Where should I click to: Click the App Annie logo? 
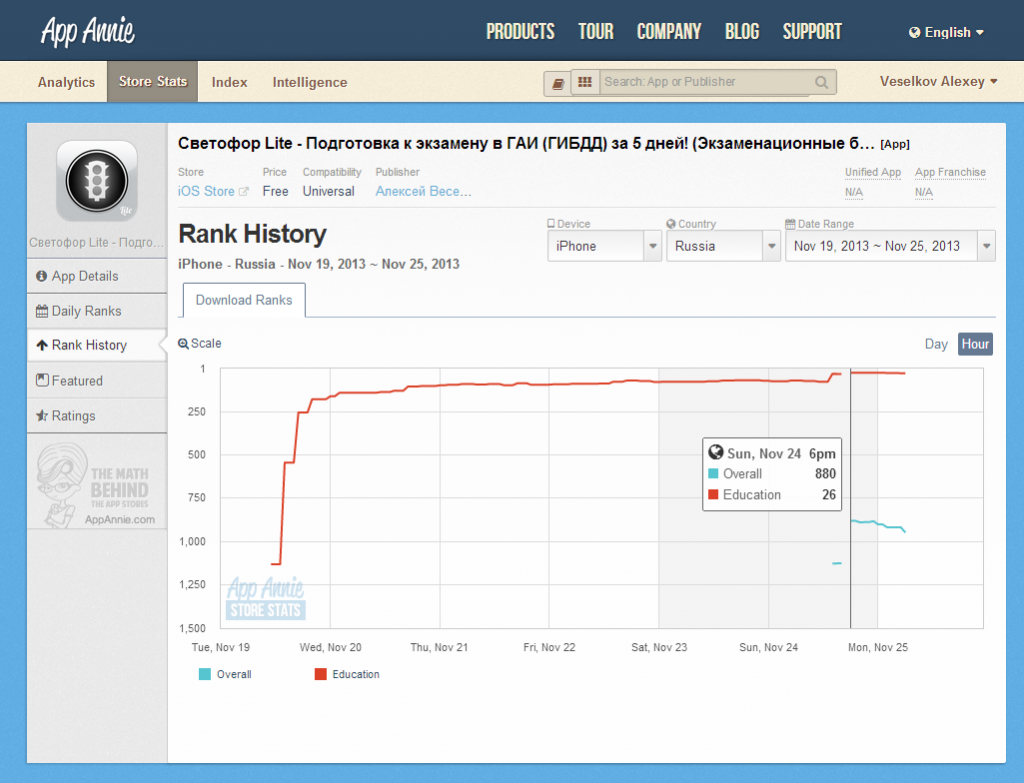click(88, 31)
